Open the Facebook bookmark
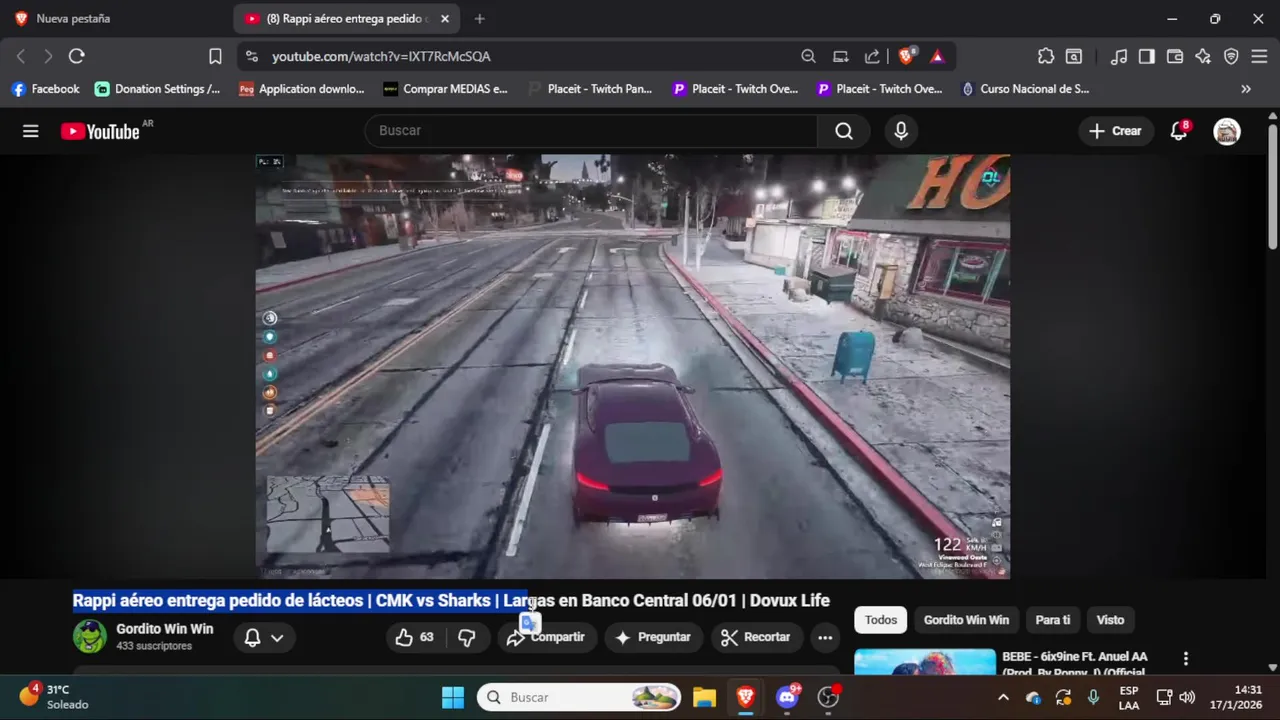Image resolution: width=1280 pixels, height=720 pixels. (x=45, y=89)
